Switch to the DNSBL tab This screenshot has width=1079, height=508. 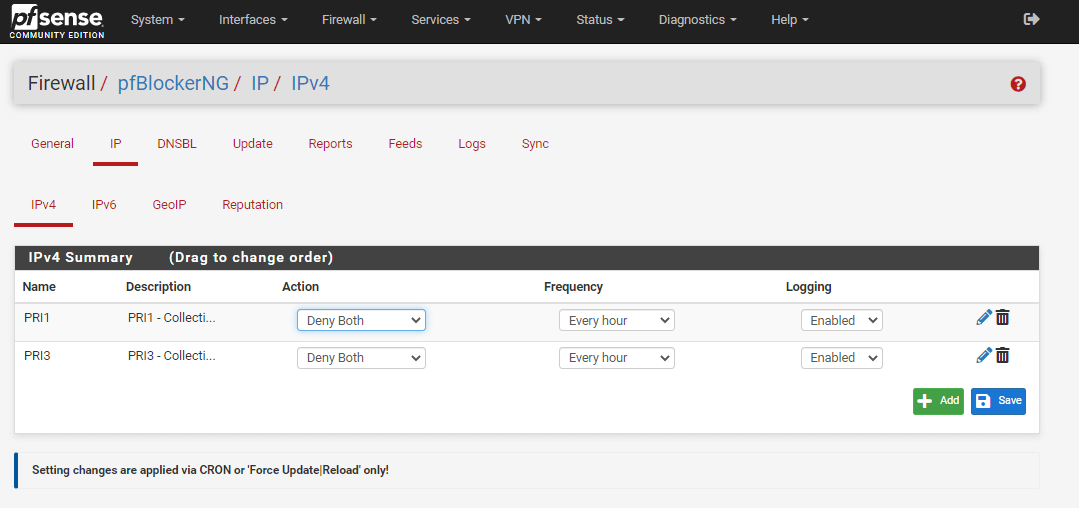click(x=177, y=144)
